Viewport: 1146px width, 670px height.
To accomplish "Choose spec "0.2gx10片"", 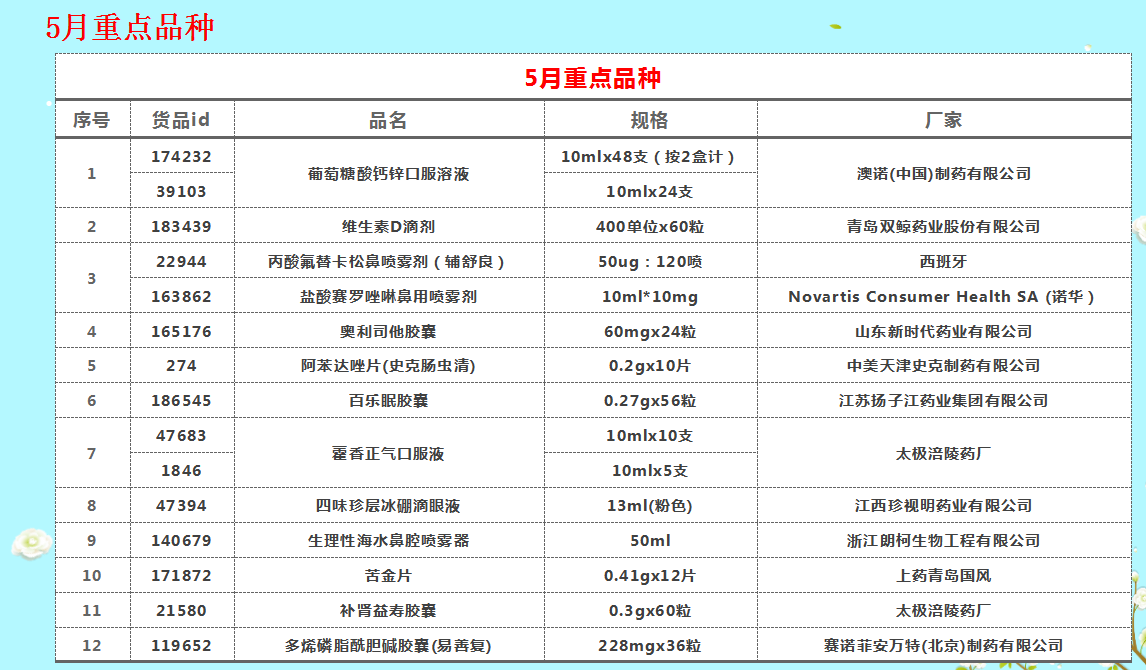I will click(x=650, y=365).
